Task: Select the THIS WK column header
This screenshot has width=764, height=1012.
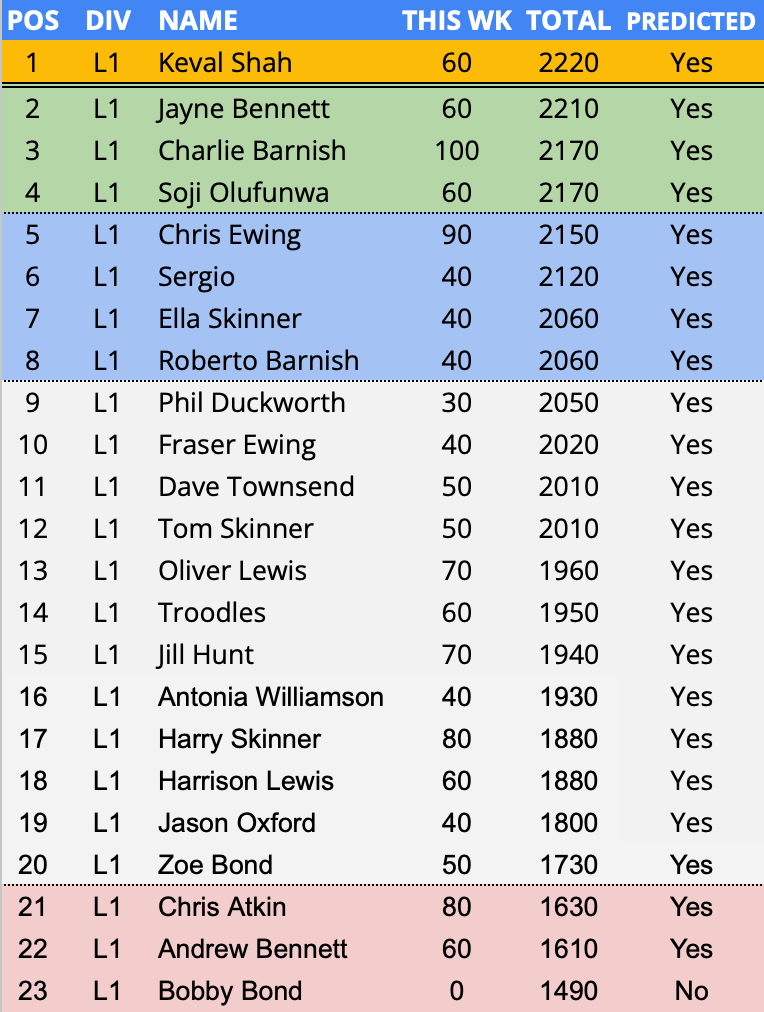Action: 457,20
